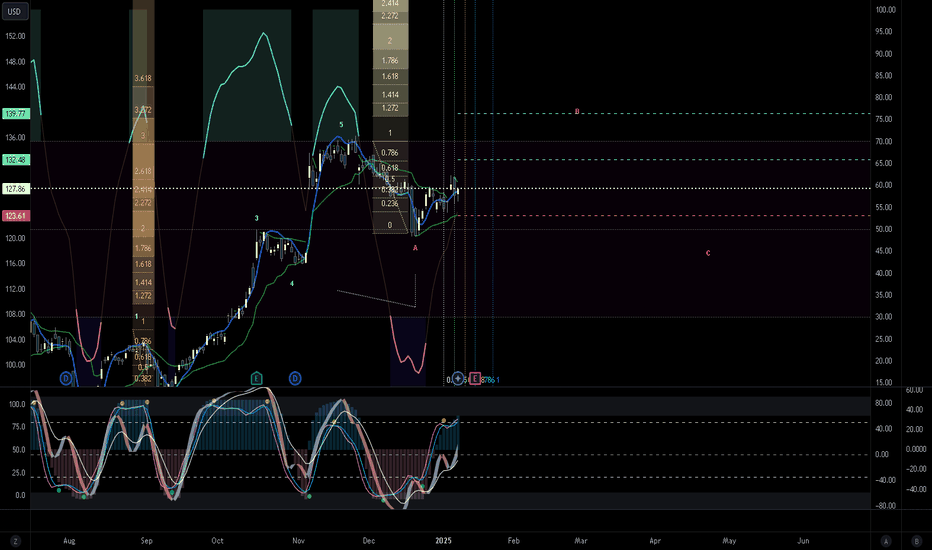The height and width of the screenshot is (550, 932).
Task: Click 152.00 on the left price scale
Action: click(x=15, y=36)
